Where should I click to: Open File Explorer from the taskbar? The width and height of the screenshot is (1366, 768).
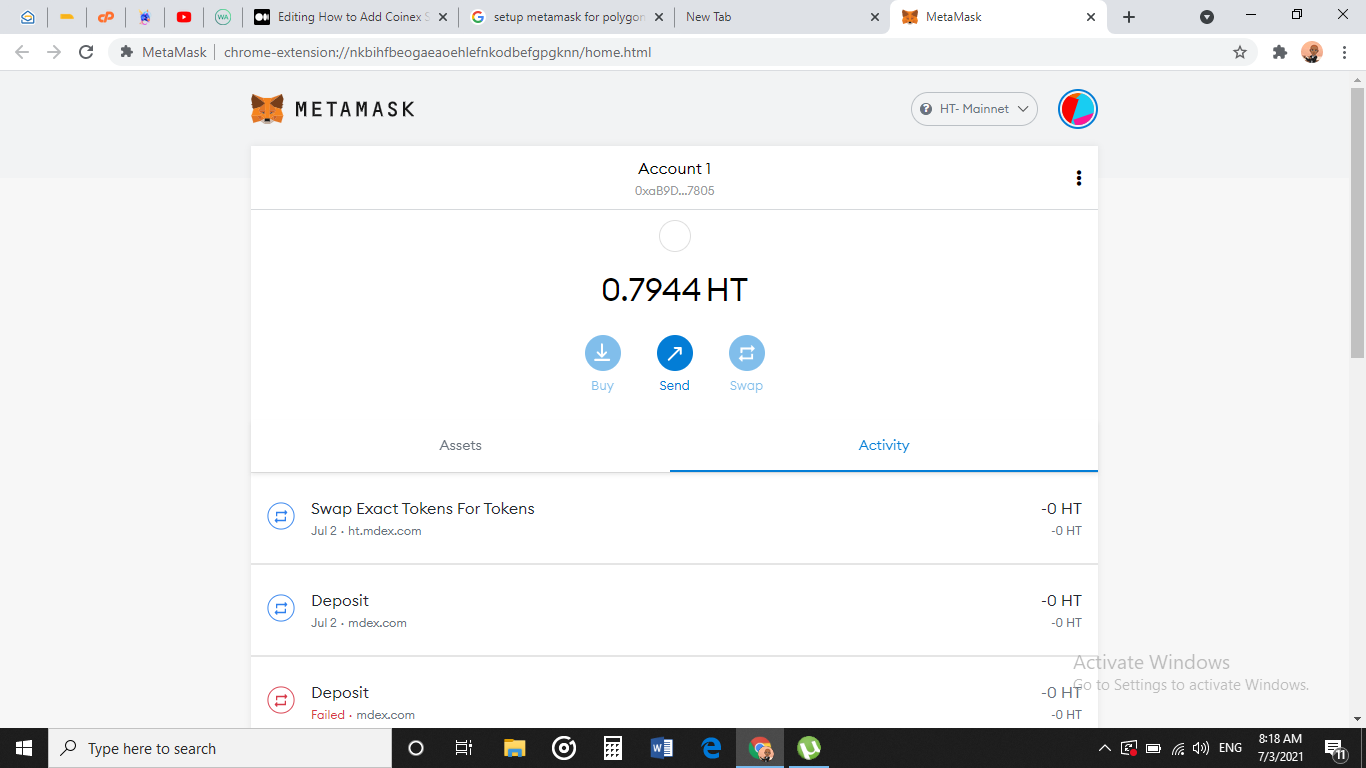515,748
